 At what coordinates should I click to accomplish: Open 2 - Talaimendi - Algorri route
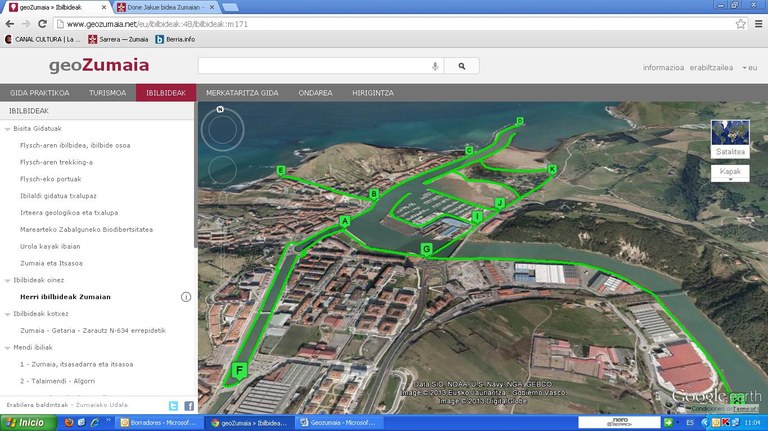57,381
